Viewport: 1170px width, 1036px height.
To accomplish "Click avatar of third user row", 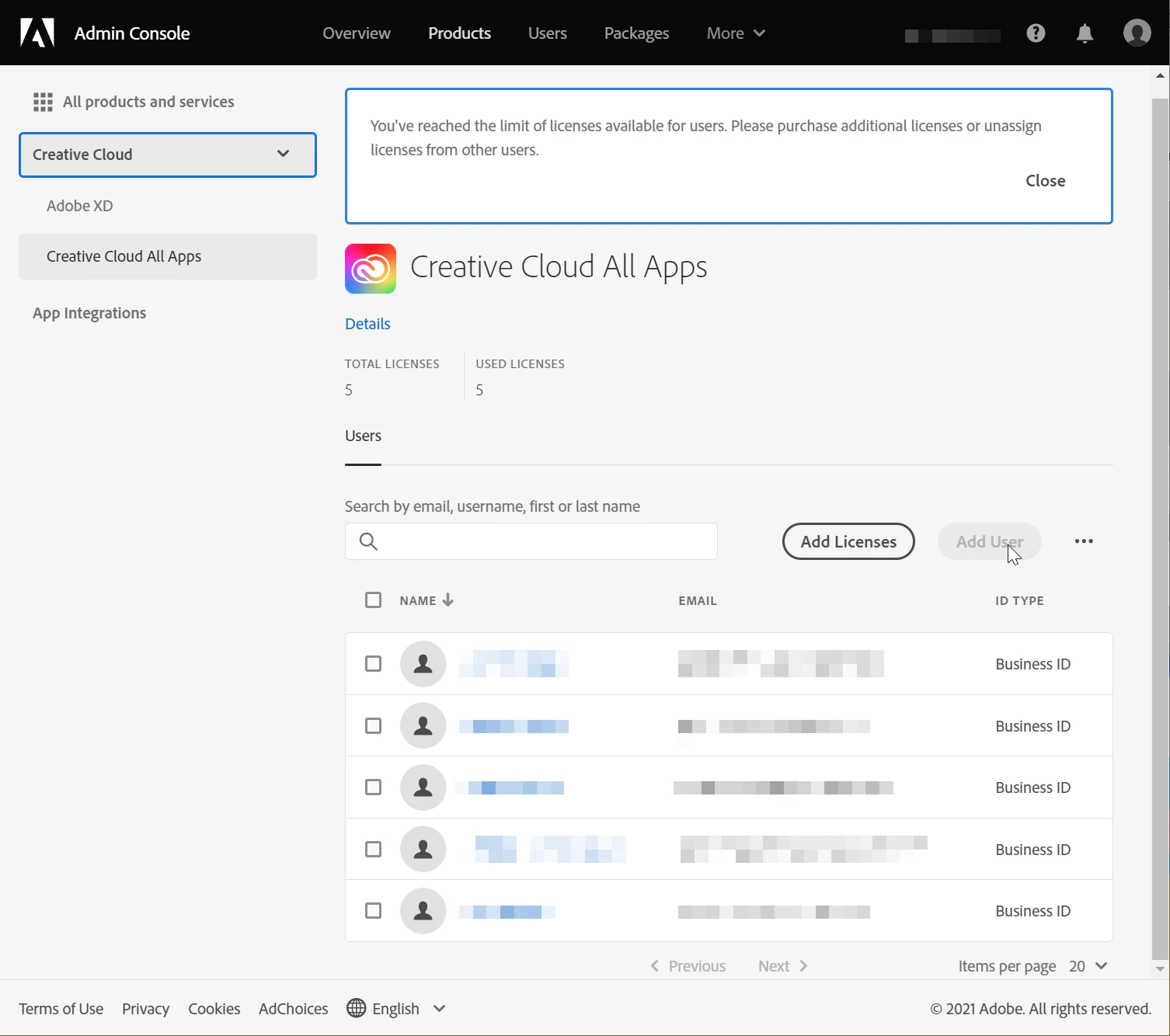I will (423, 787).
